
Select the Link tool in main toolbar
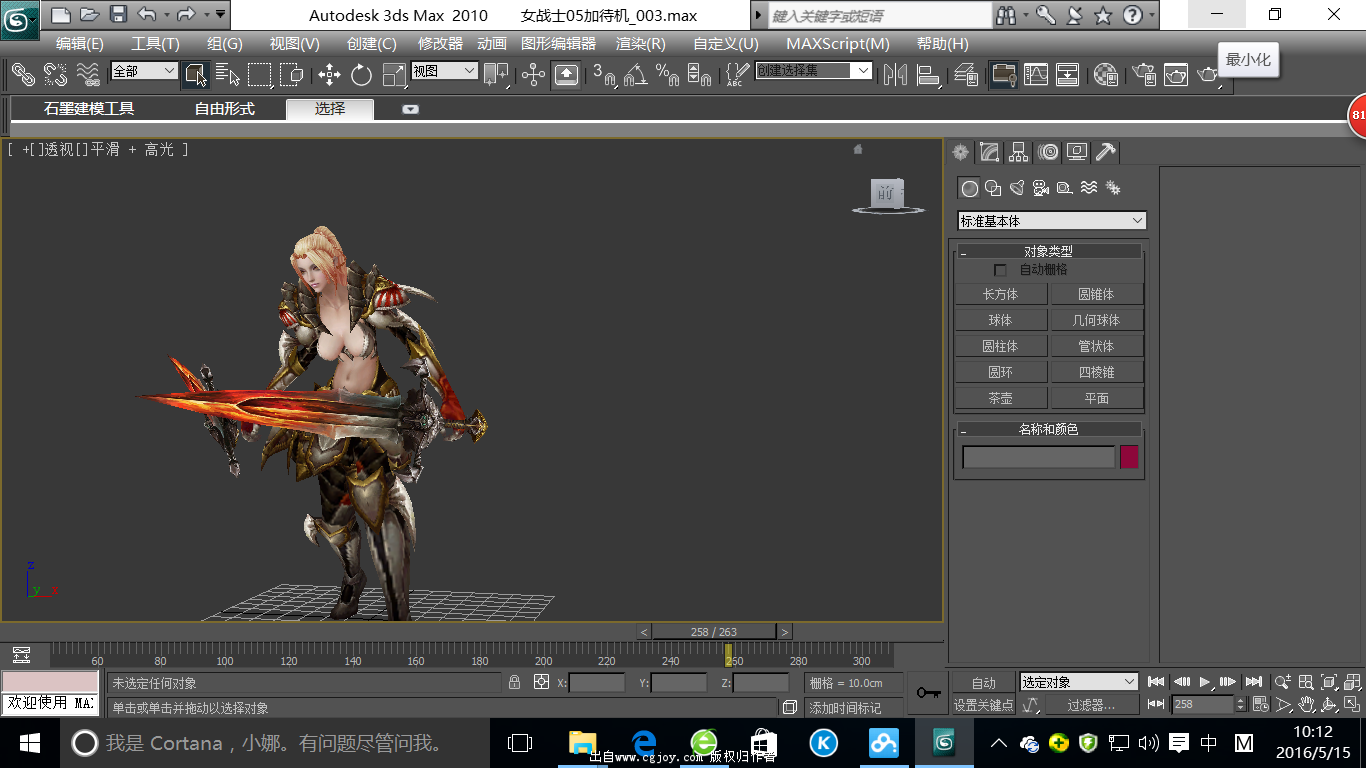pyautogui.click(x=23, y=74)
